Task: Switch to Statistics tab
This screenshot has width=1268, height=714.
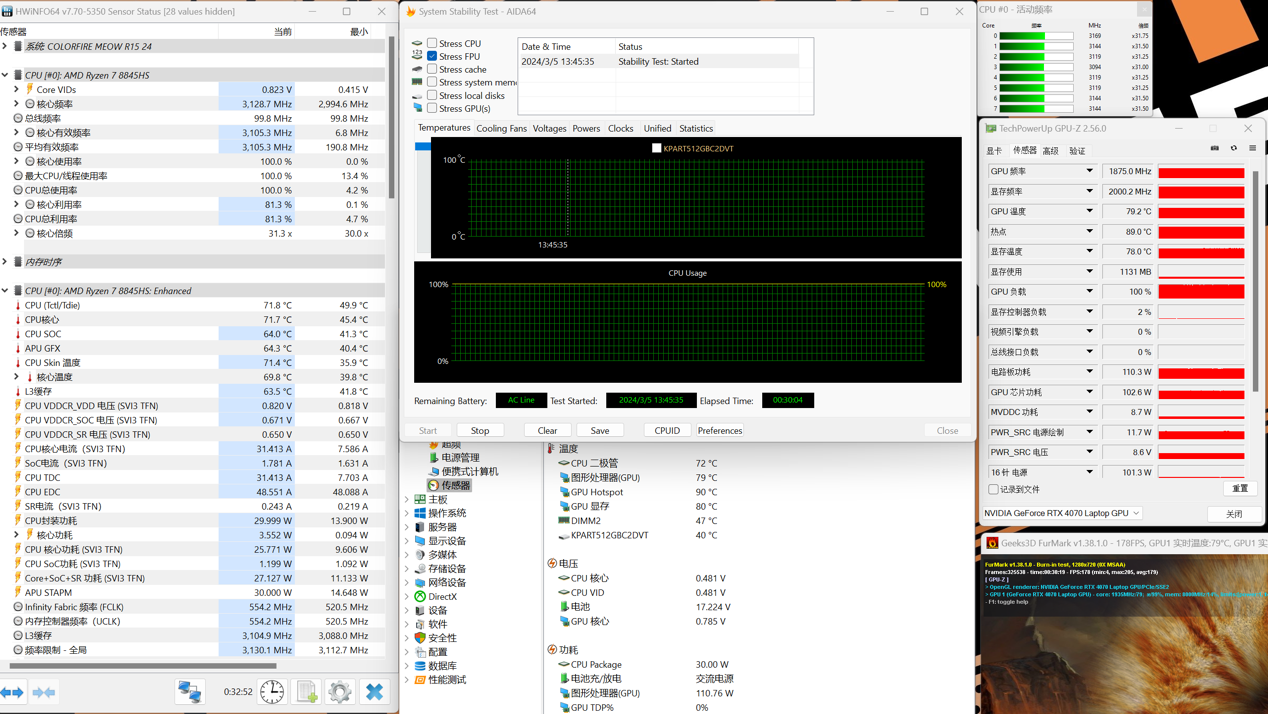Action: 696,128
